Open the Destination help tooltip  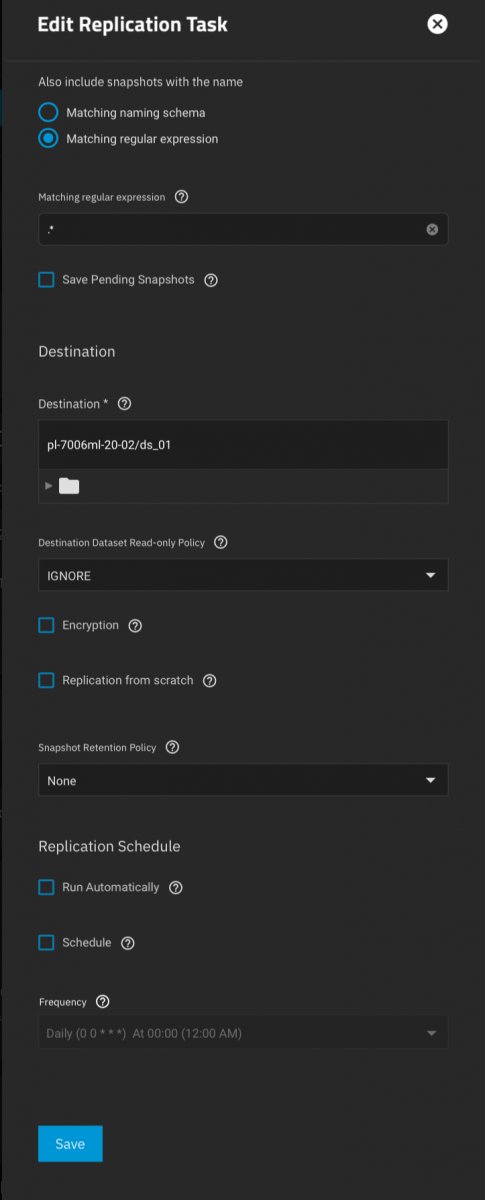click(124, 404)
